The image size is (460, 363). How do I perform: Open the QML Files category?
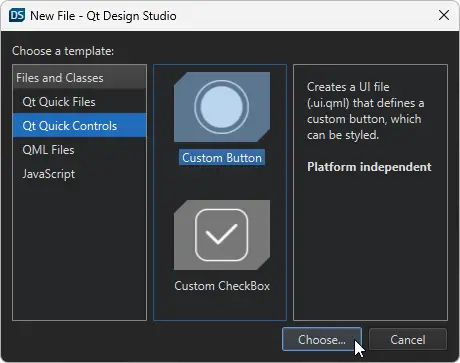pyautogui.click(x=79, y=150)
